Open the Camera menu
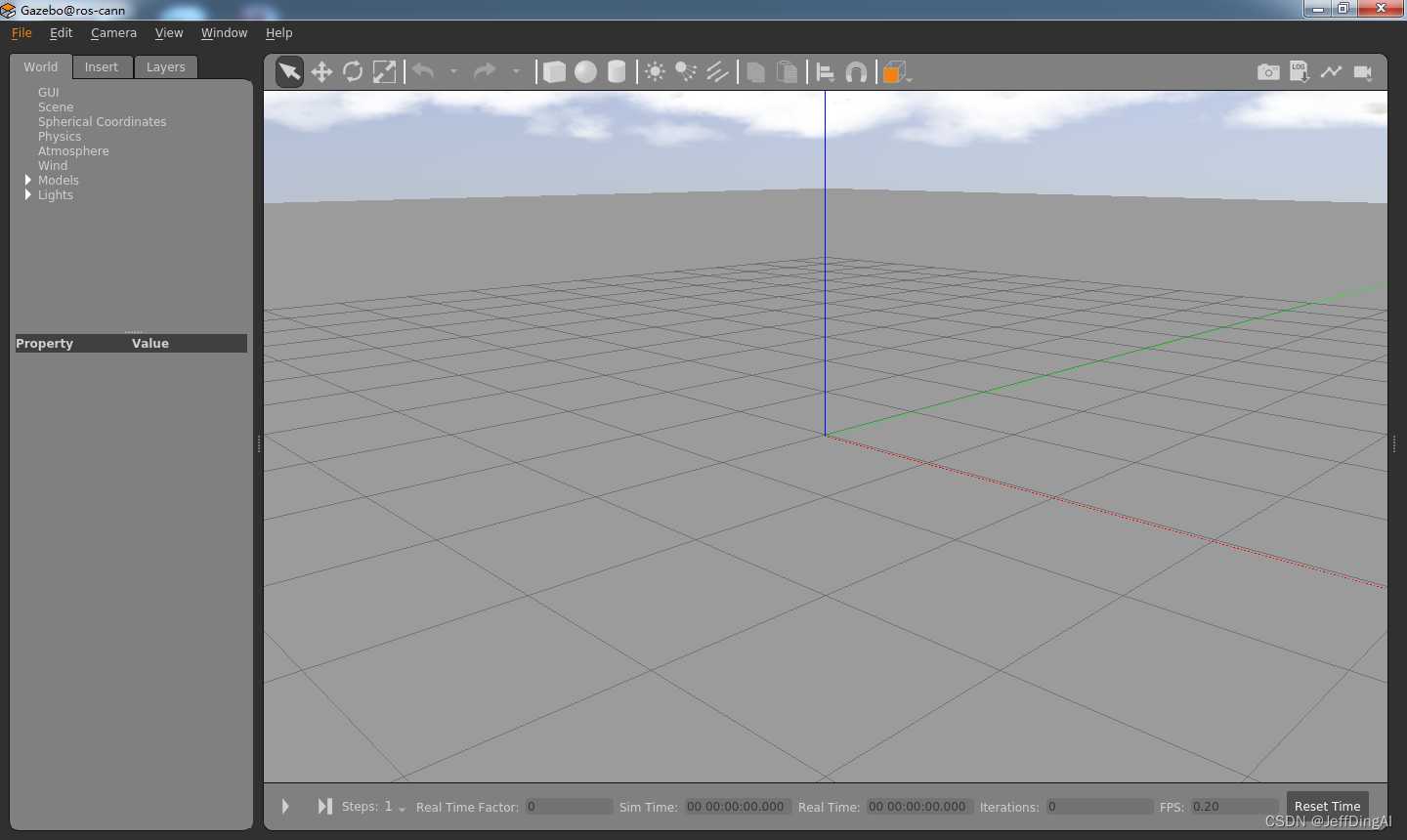 point(113,32)
